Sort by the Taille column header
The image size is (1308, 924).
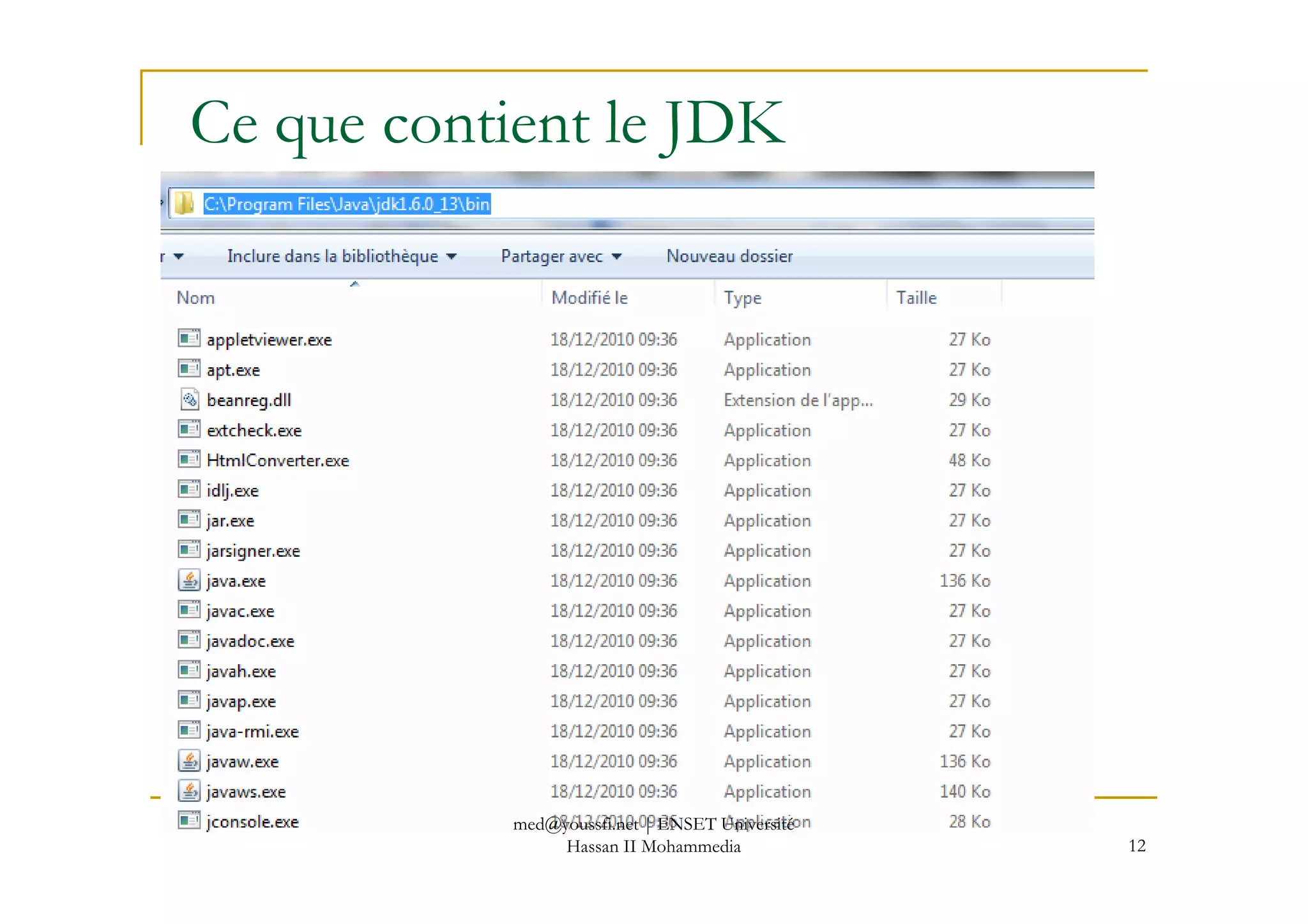click(x=916, y=298)
